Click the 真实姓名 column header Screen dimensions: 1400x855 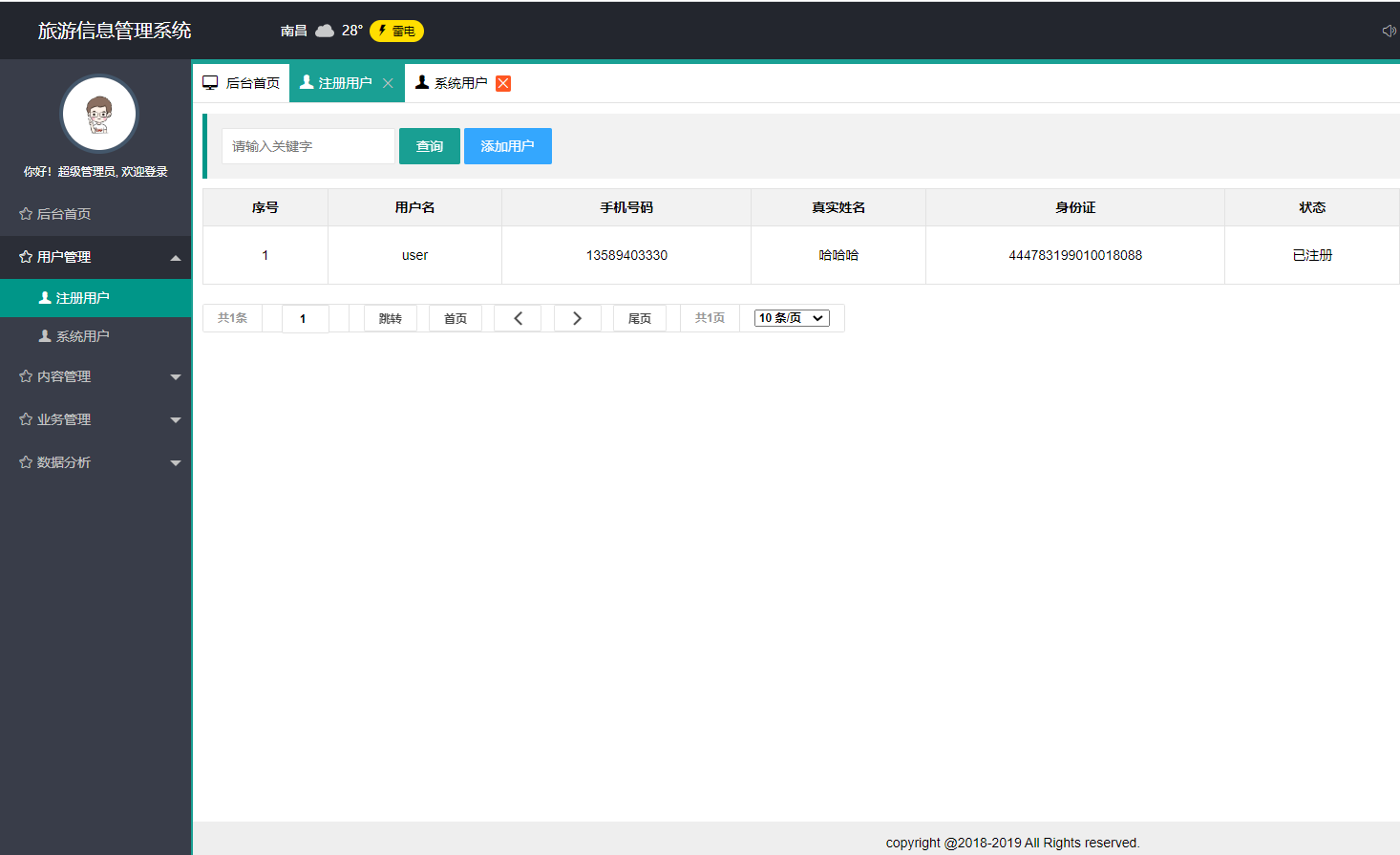coord(838,207)
